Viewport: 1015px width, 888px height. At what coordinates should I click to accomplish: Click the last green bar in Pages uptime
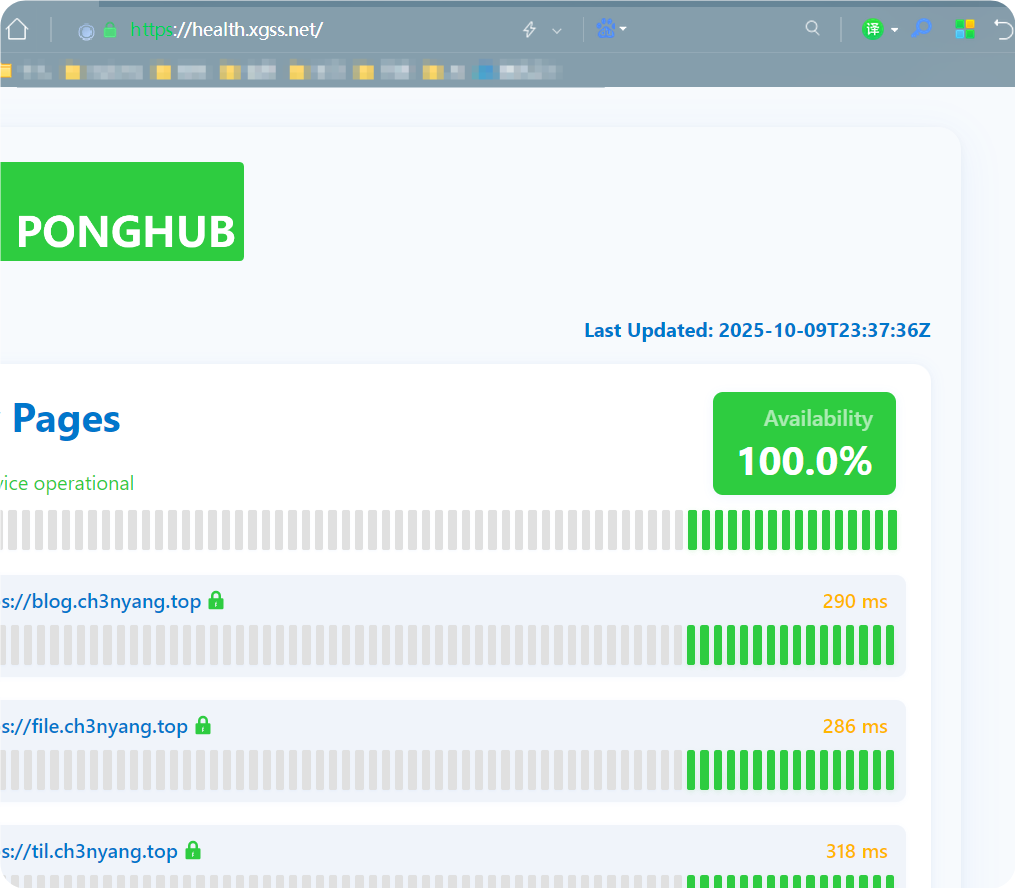(x=892, y=530)
